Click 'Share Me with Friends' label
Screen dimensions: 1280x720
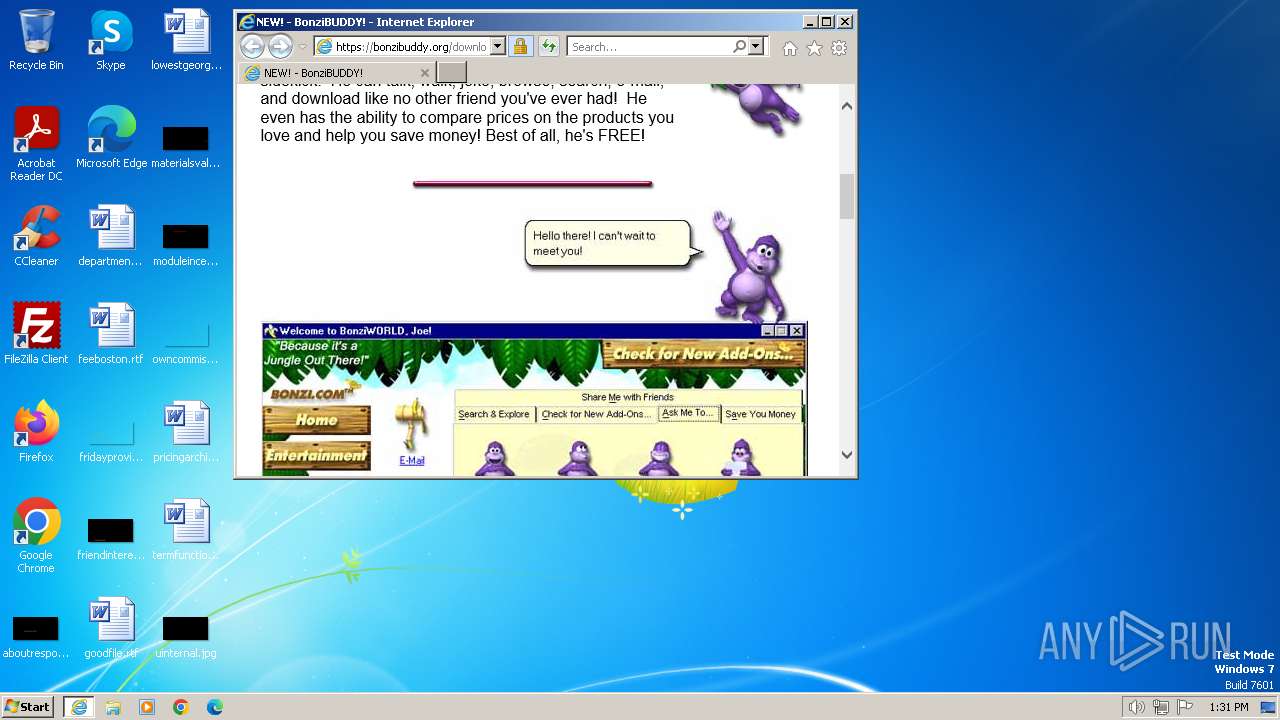click(x=628, y=397)
